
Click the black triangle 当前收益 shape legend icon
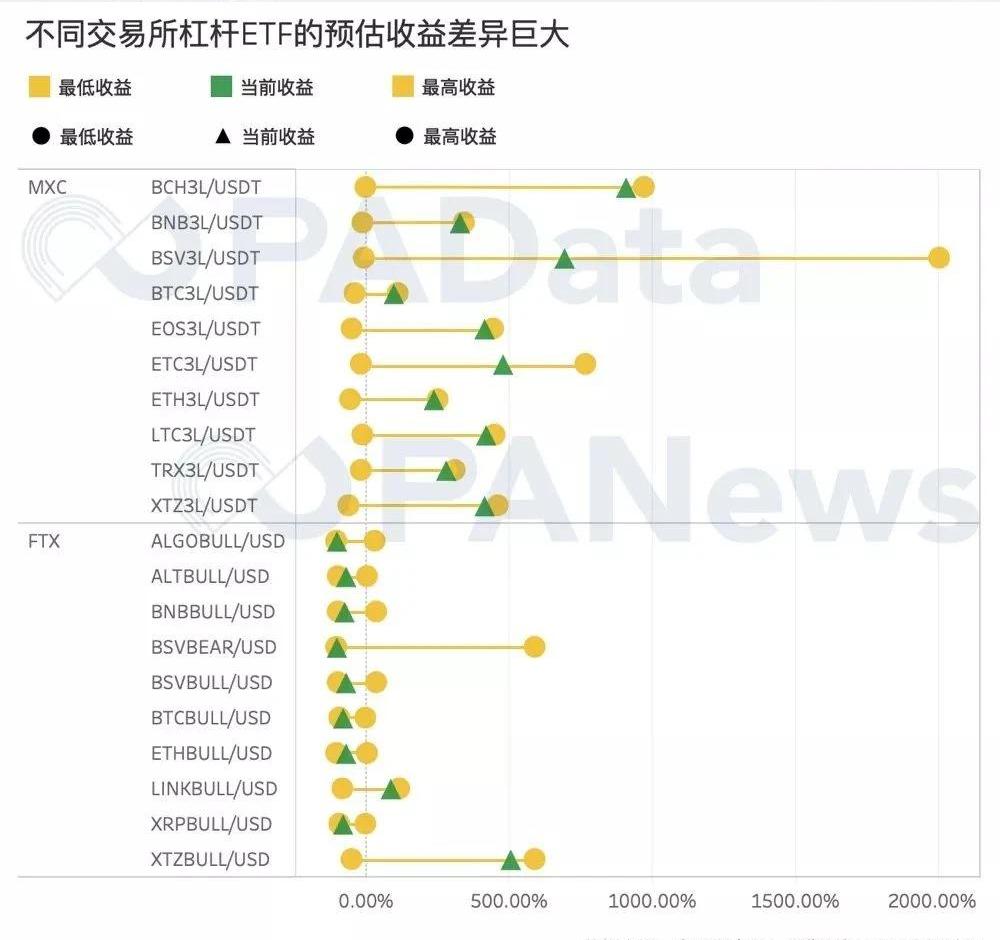click(x=222, y=136)
